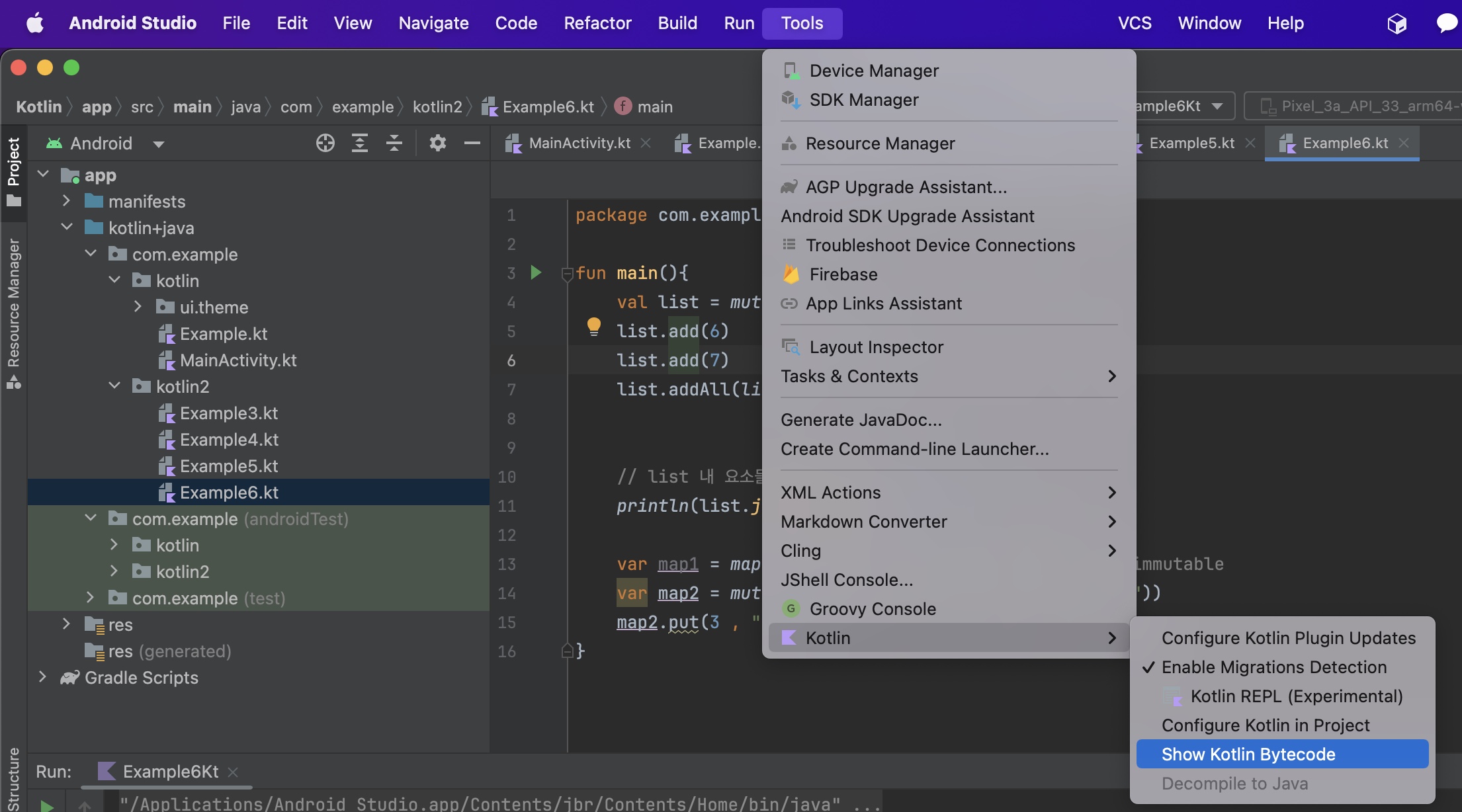1462x812 pixels.
Task: Open the Build menu in menu bar
Action: [677, 23]
